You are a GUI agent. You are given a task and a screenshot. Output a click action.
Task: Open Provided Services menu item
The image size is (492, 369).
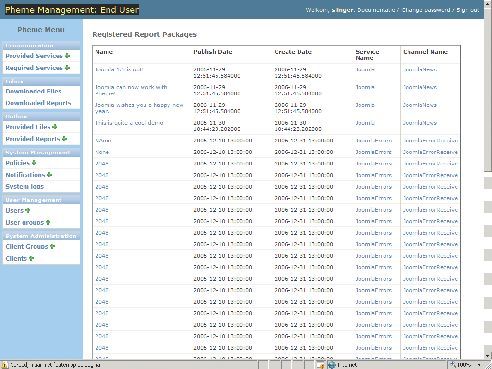click(34, 56)
